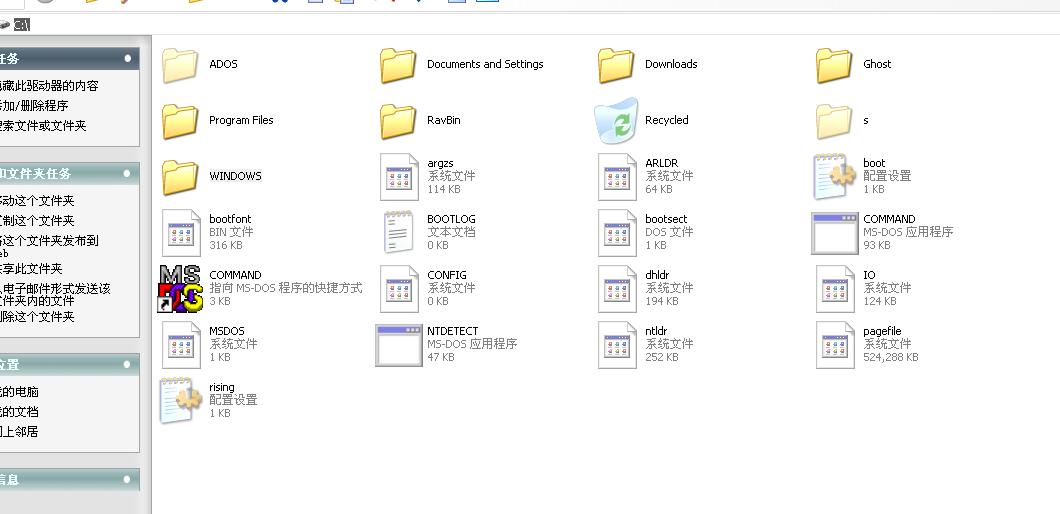The image size is (1060, 514).
Task: Select the MS-DOS COMMAND shortcut icon
Action: 180,289
